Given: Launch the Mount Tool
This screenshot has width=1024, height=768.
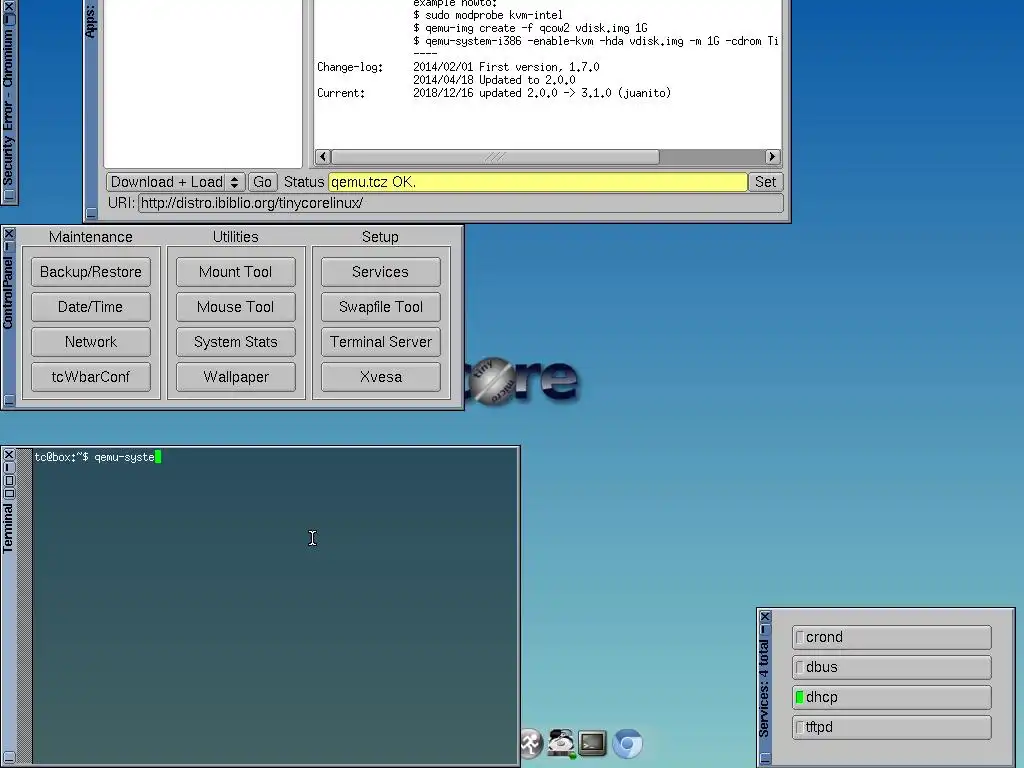Looking at the screenshot, I should (x=236, y=272).
